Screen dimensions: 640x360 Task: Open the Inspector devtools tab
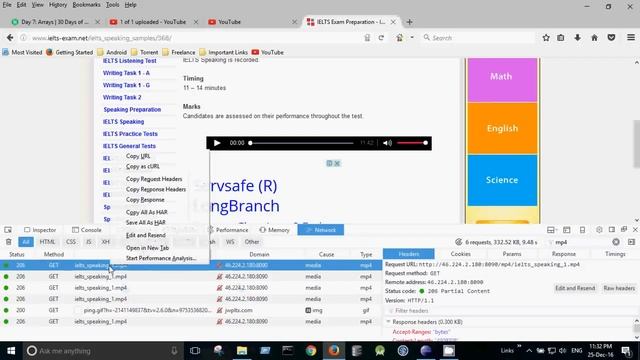(40, 230)
